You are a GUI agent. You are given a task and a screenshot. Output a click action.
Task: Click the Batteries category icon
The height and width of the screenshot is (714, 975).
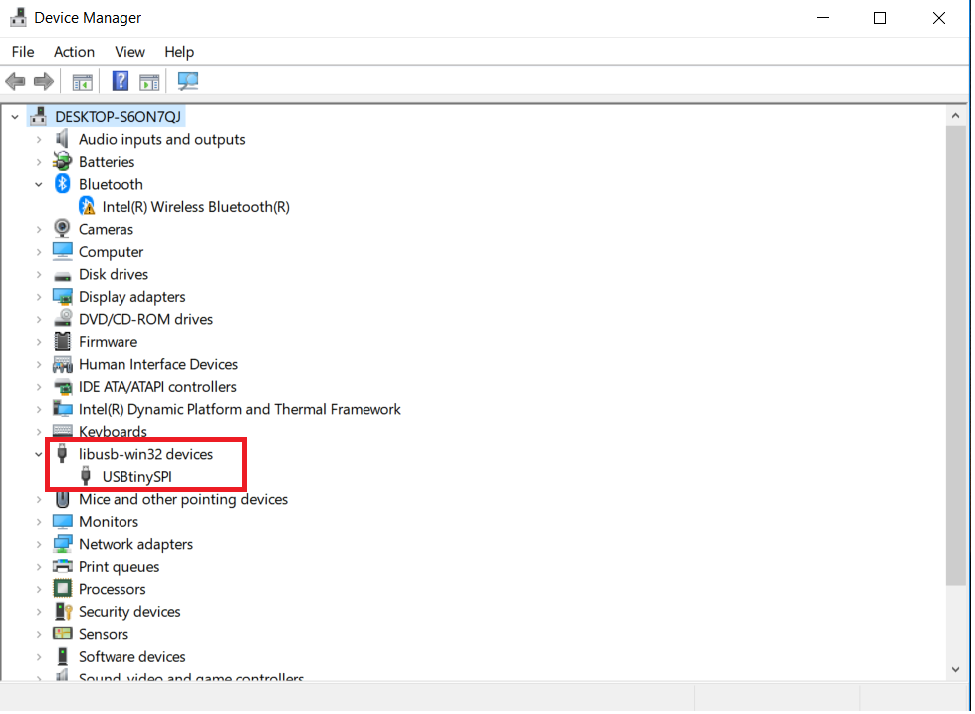point(62,162)
